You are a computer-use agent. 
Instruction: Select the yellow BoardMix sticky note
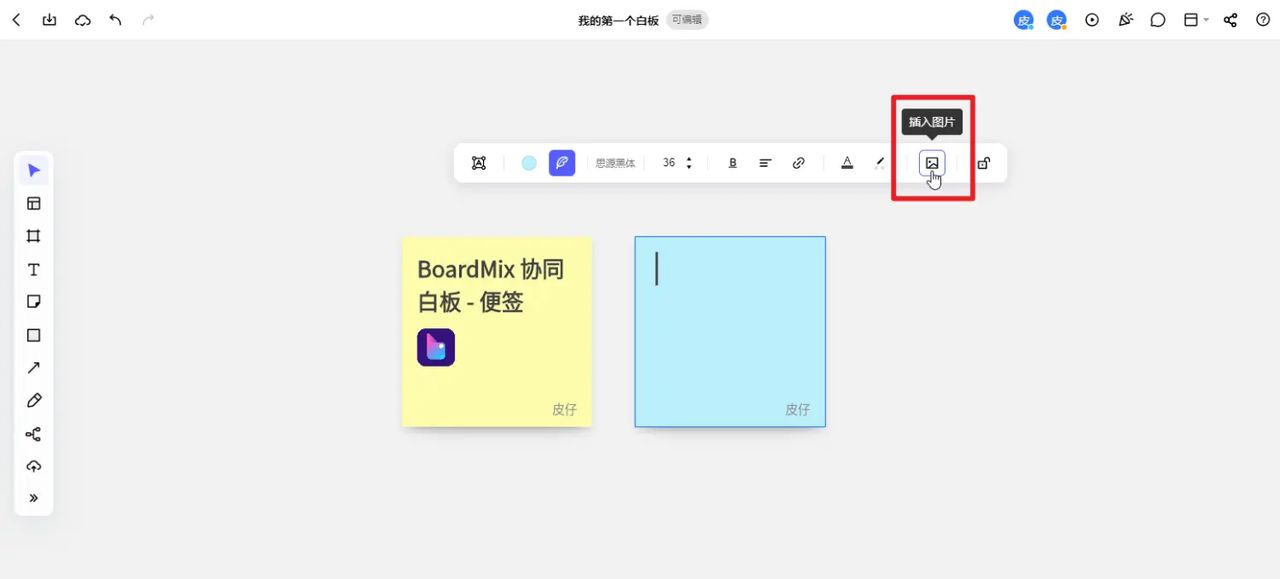(497, 332)
